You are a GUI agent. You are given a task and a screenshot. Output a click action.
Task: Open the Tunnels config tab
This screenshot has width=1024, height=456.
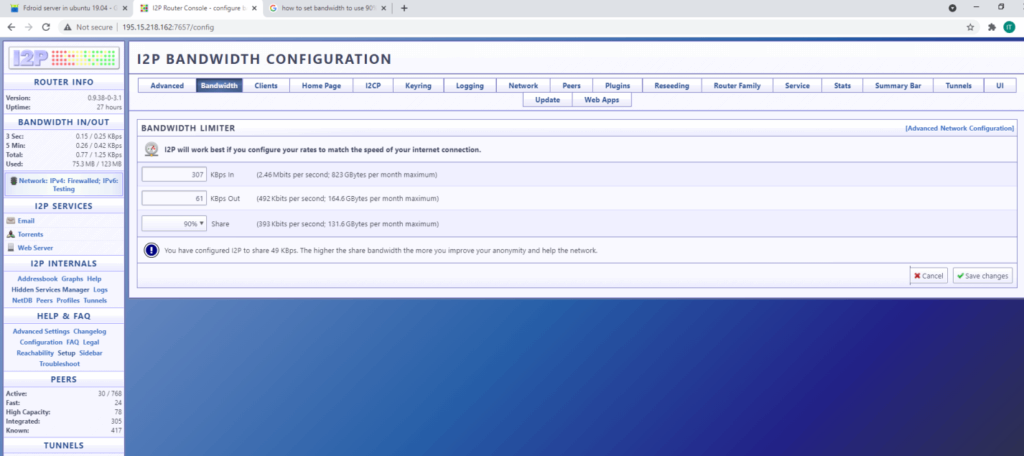(959, 86)
